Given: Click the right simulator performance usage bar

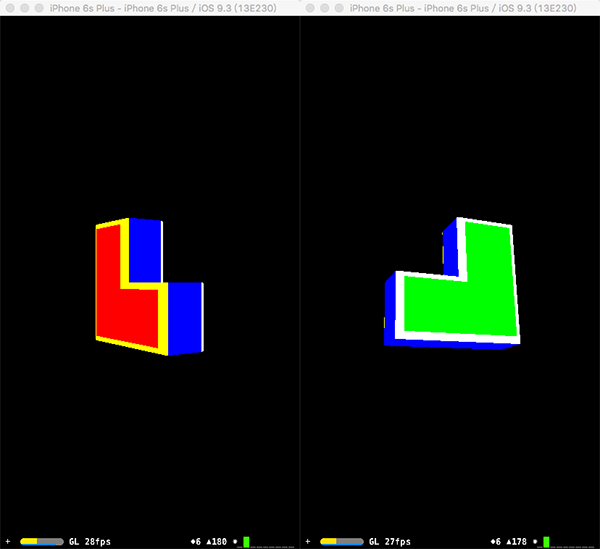Looking at the screenshot, I should click(341, 541).
